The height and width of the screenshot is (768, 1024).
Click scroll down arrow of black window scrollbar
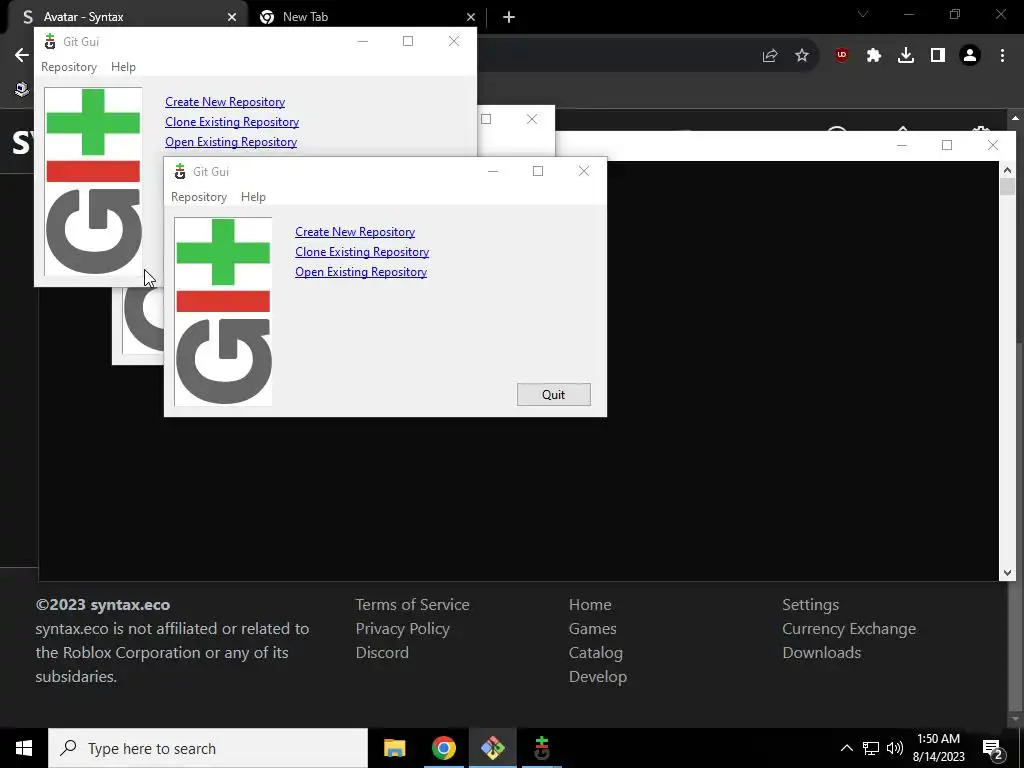tap(1007, 573)
